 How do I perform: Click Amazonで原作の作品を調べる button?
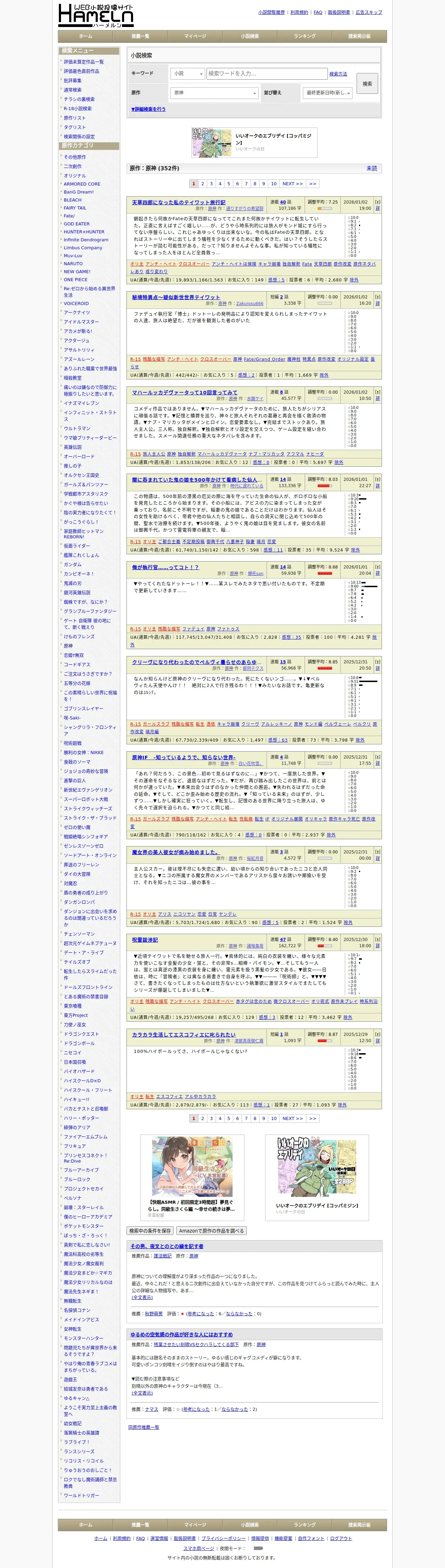[x=211, y=1230]
